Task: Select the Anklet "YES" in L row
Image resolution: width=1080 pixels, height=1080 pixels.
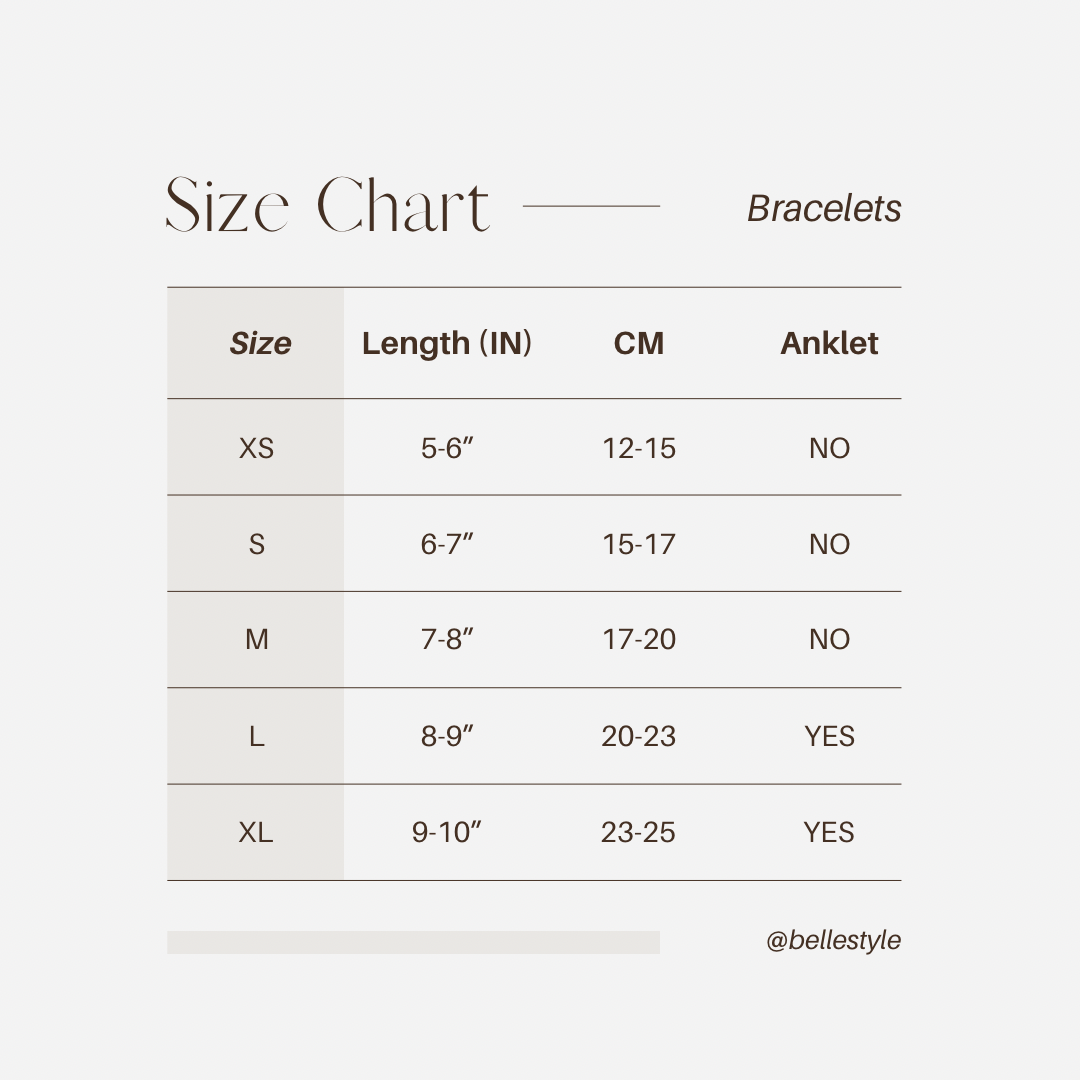Action: [x=829, y=736]
